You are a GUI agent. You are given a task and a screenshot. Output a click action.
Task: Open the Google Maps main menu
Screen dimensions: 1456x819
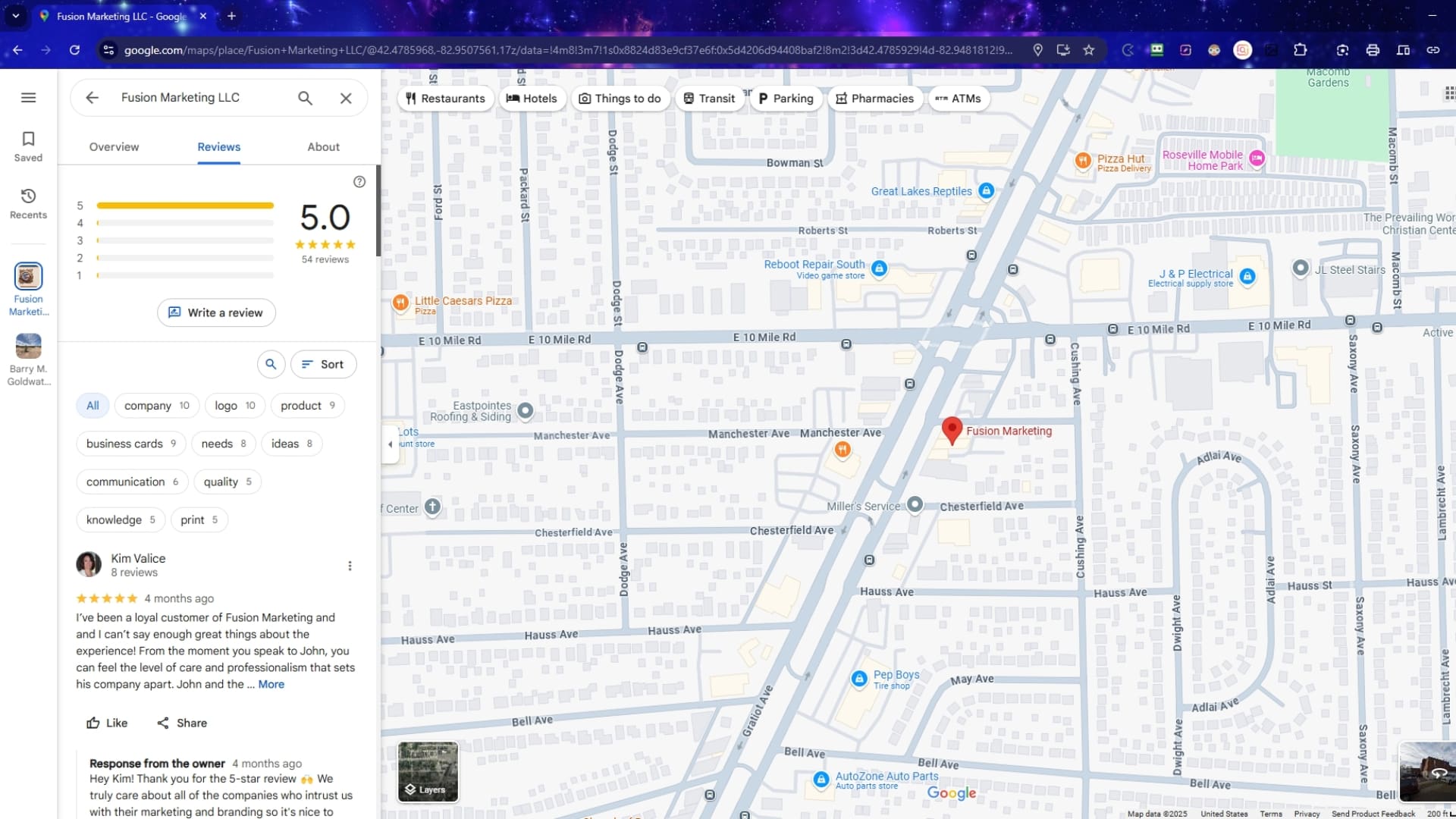(x=28, y=97)
